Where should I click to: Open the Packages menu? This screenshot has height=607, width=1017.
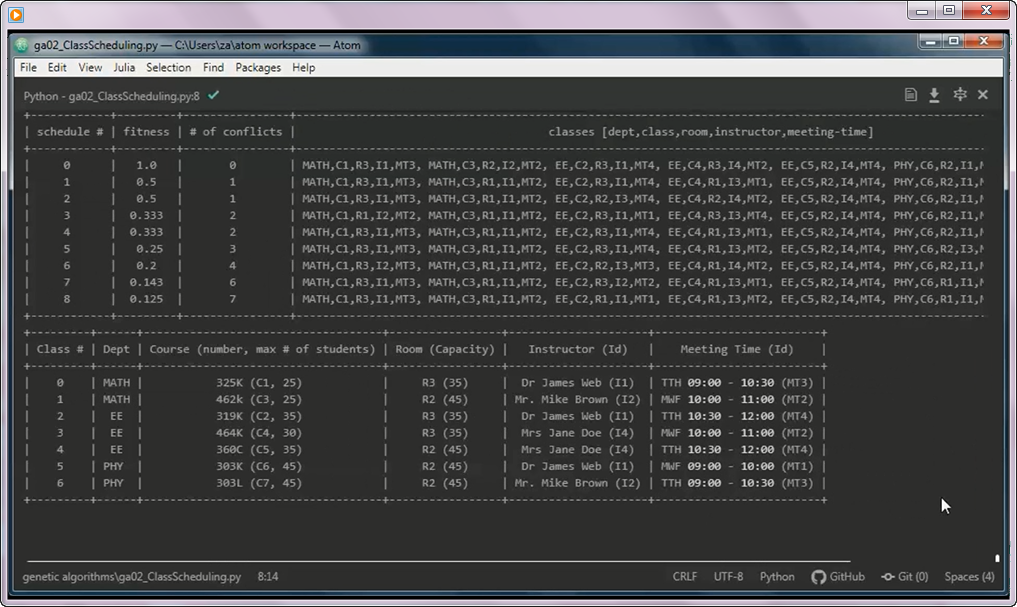[x=258, y=67]
